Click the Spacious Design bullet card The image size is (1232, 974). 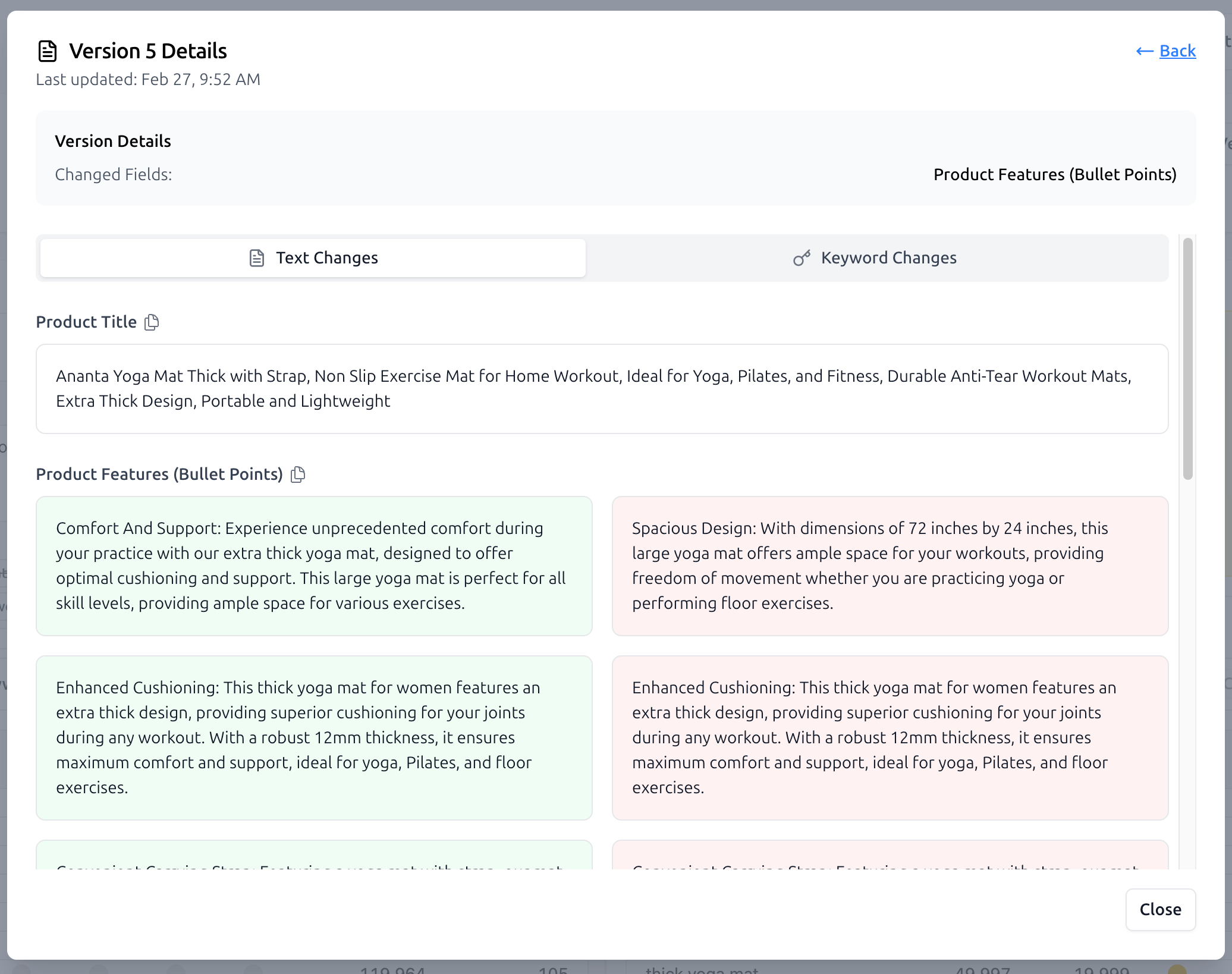point(891,565)
